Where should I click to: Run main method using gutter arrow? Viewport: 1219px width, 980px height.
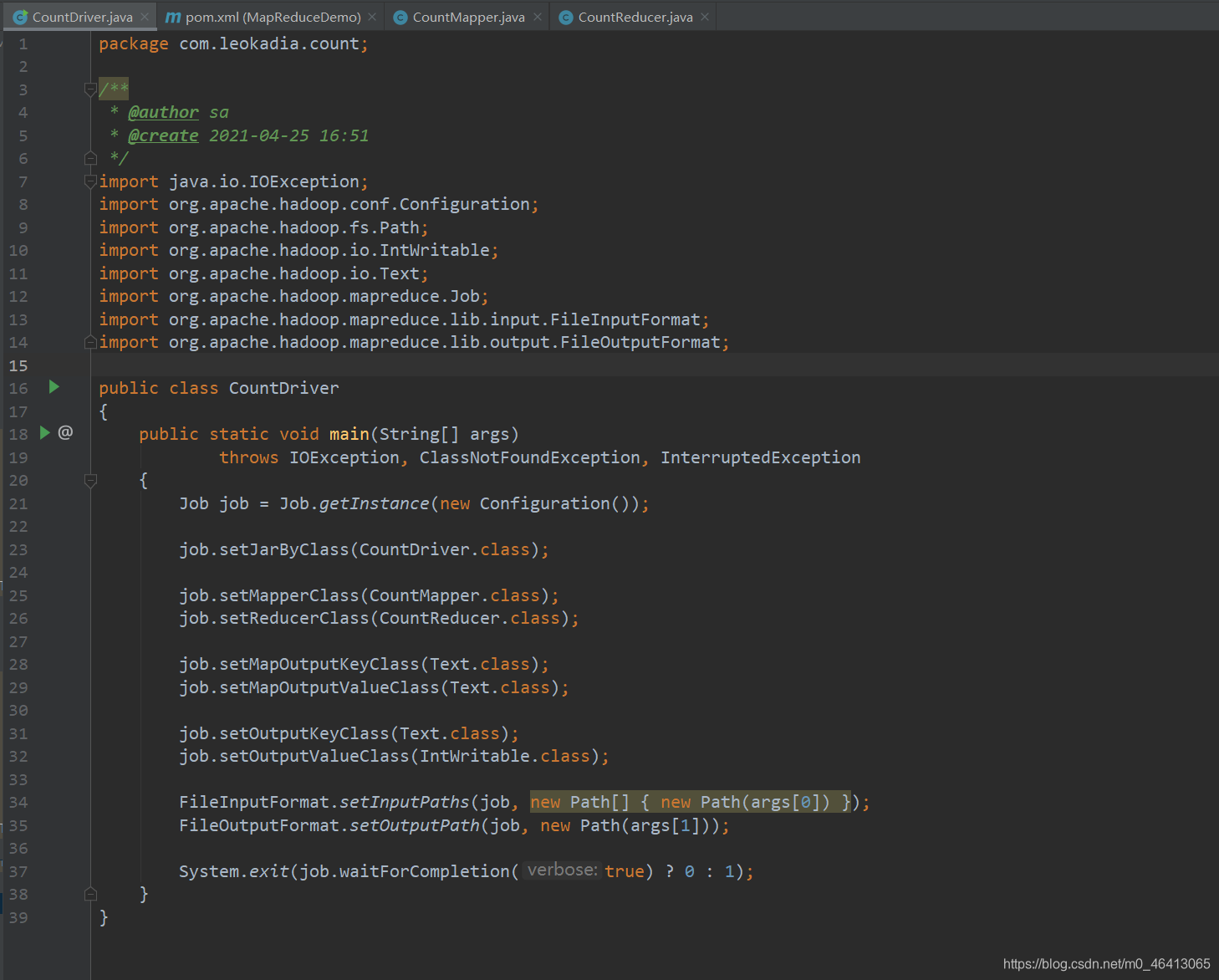tap(45, 432)
